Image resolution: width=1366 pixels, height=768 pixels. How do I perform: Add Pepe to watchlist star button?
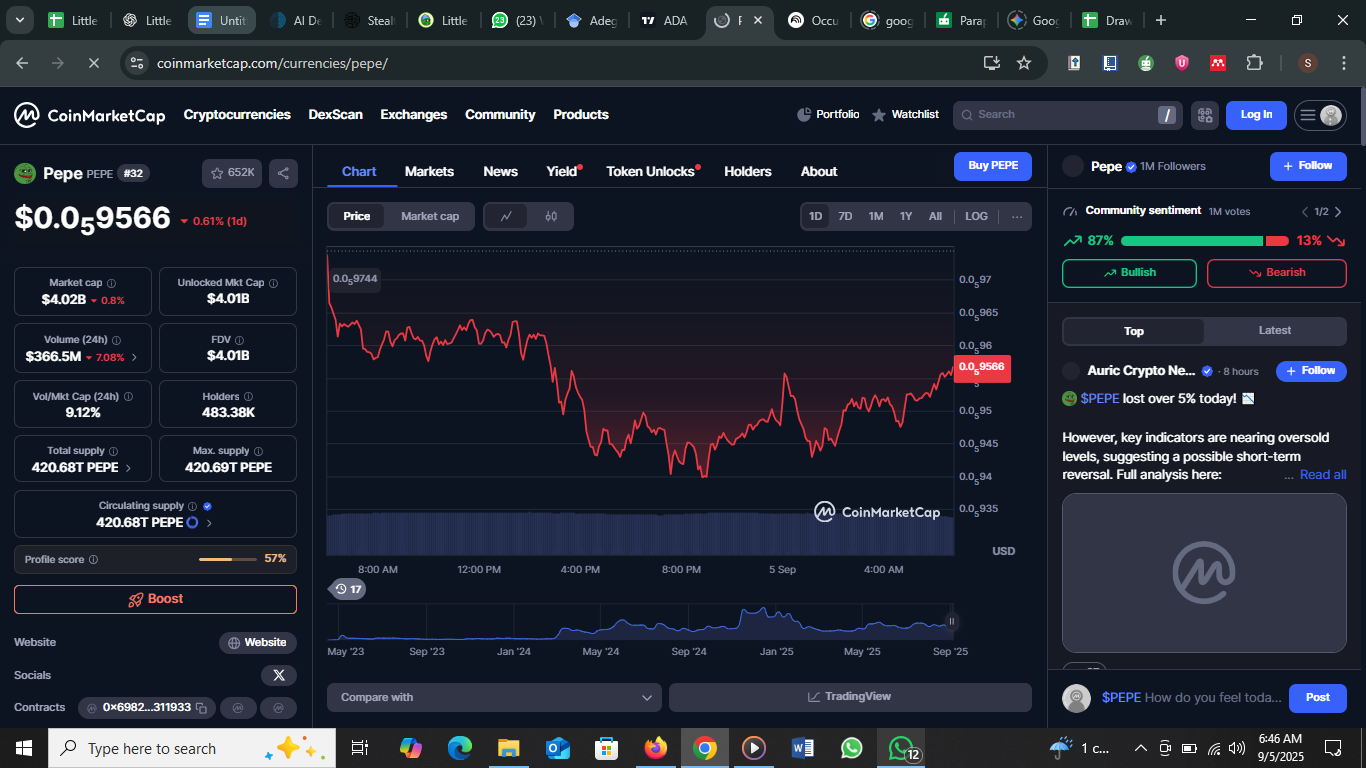point(232,173)
